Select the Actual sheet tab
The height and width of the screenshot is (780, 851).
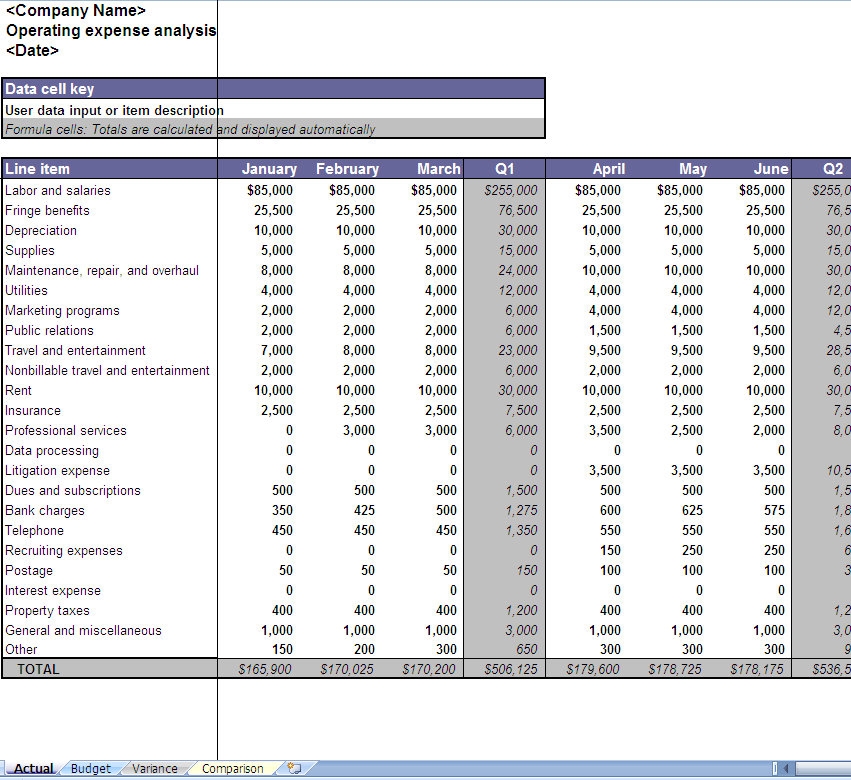33,768
